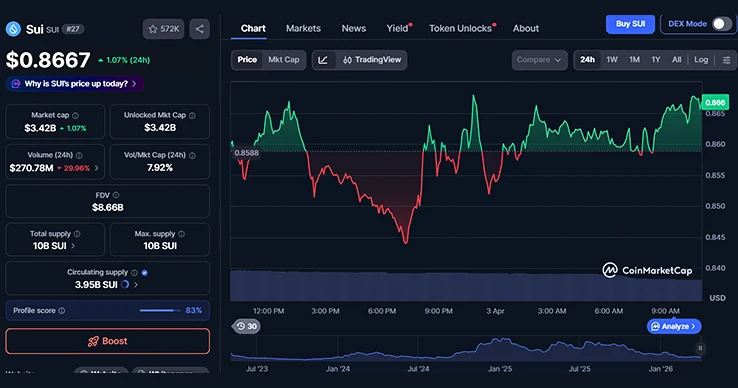The width and height of the screenshot is (738, 388).
Task: Select the Mkt Cap chart view
Action: [283, 60]
